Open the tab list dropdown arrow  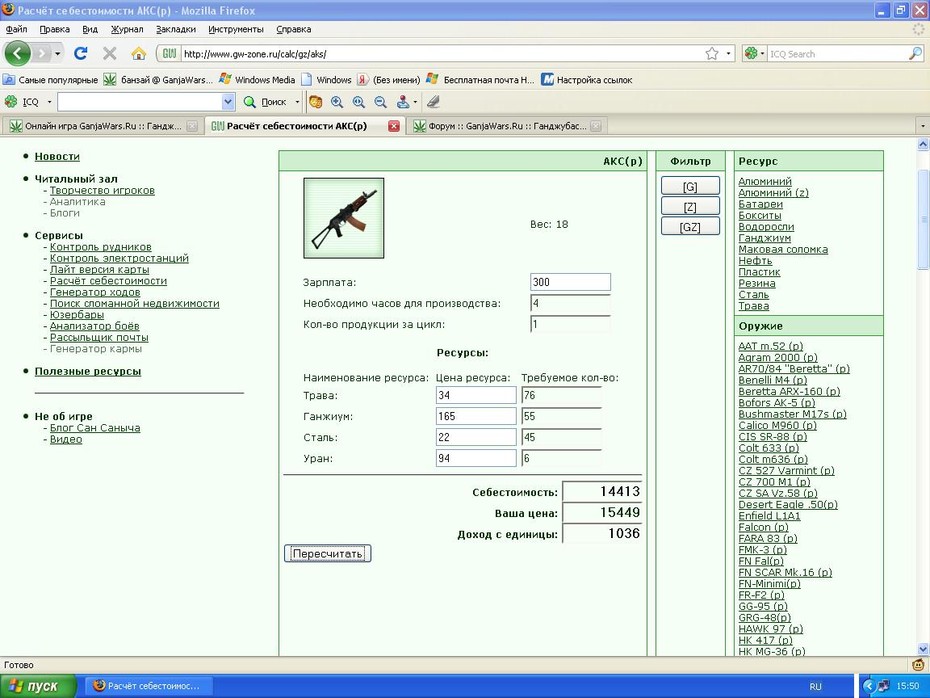pos(922,126)
